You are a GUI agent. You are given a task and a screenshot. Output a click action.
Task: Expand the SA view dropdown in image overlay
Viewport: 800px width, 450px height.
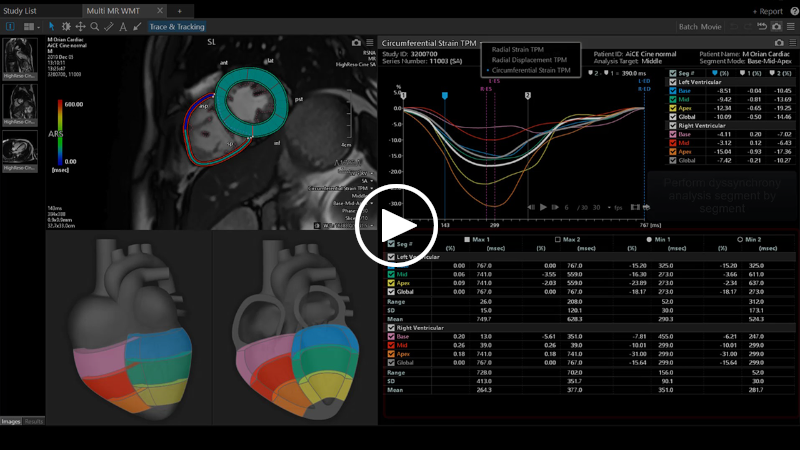pyautogui.click(x=371, y=181)
